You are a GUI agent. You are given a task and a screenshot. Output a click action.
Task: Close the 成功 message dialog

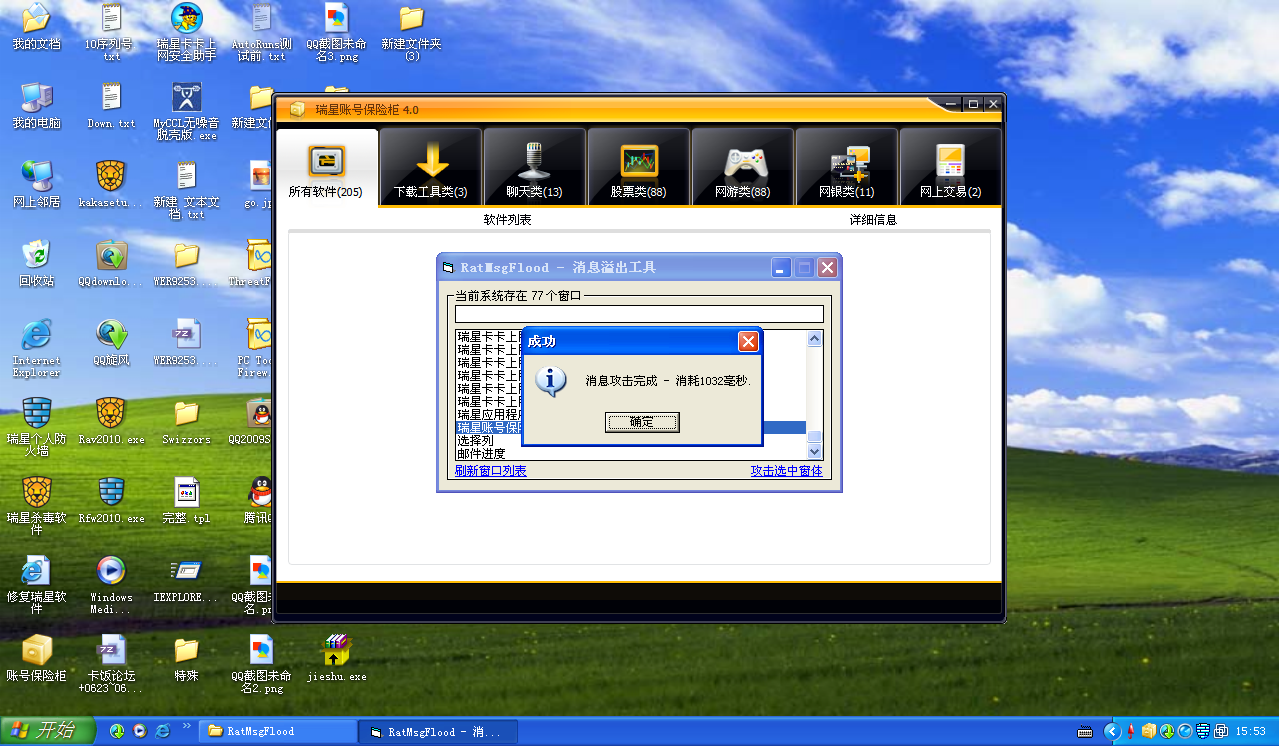click(x=748, y=342)
